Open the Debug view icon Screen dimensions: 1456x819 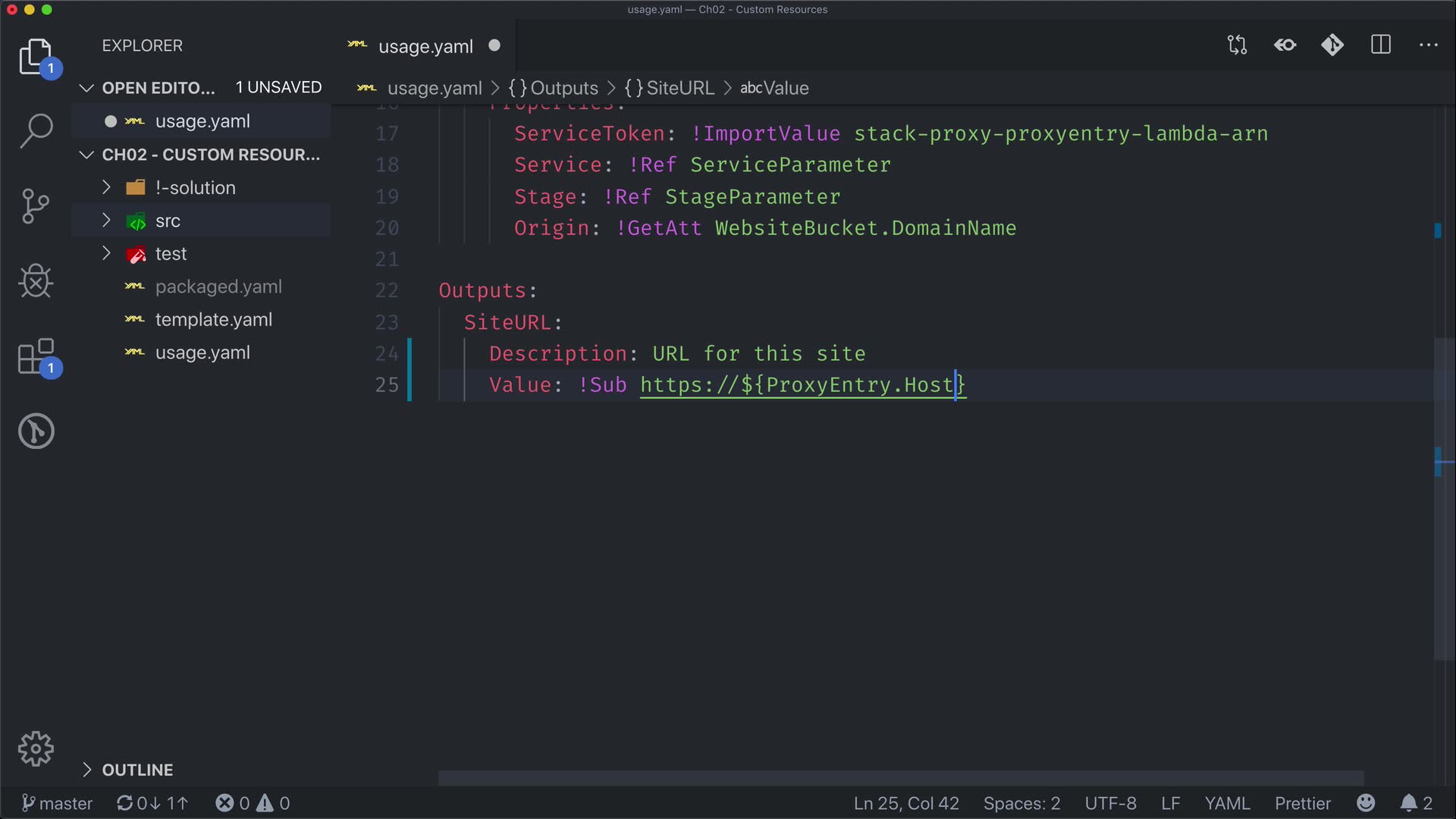tap(36, 281)
